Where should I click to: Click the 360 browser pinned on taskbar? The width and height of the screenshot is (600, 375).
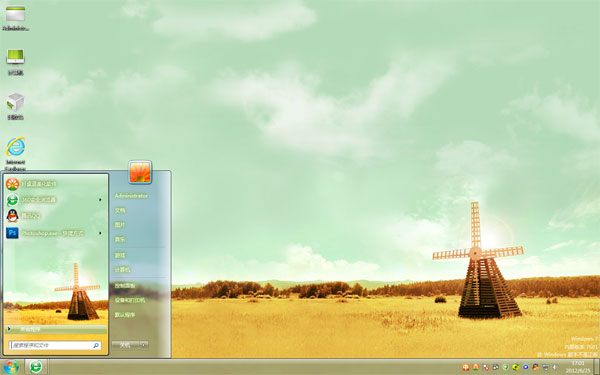pyautogui.click(x=36, y=367)
